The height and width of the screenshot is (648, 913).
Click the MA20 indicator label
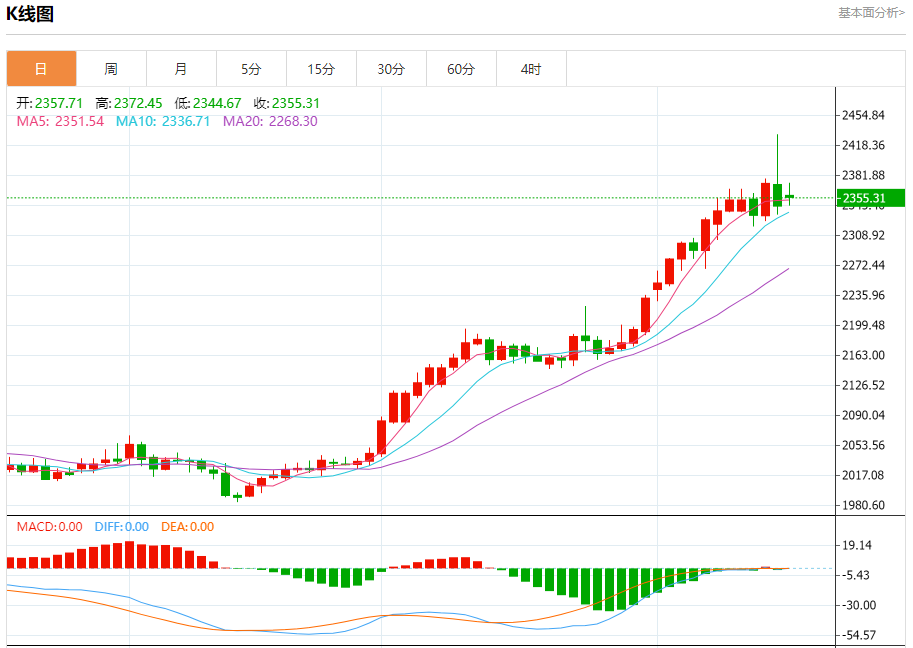click(x=270, y=121)
